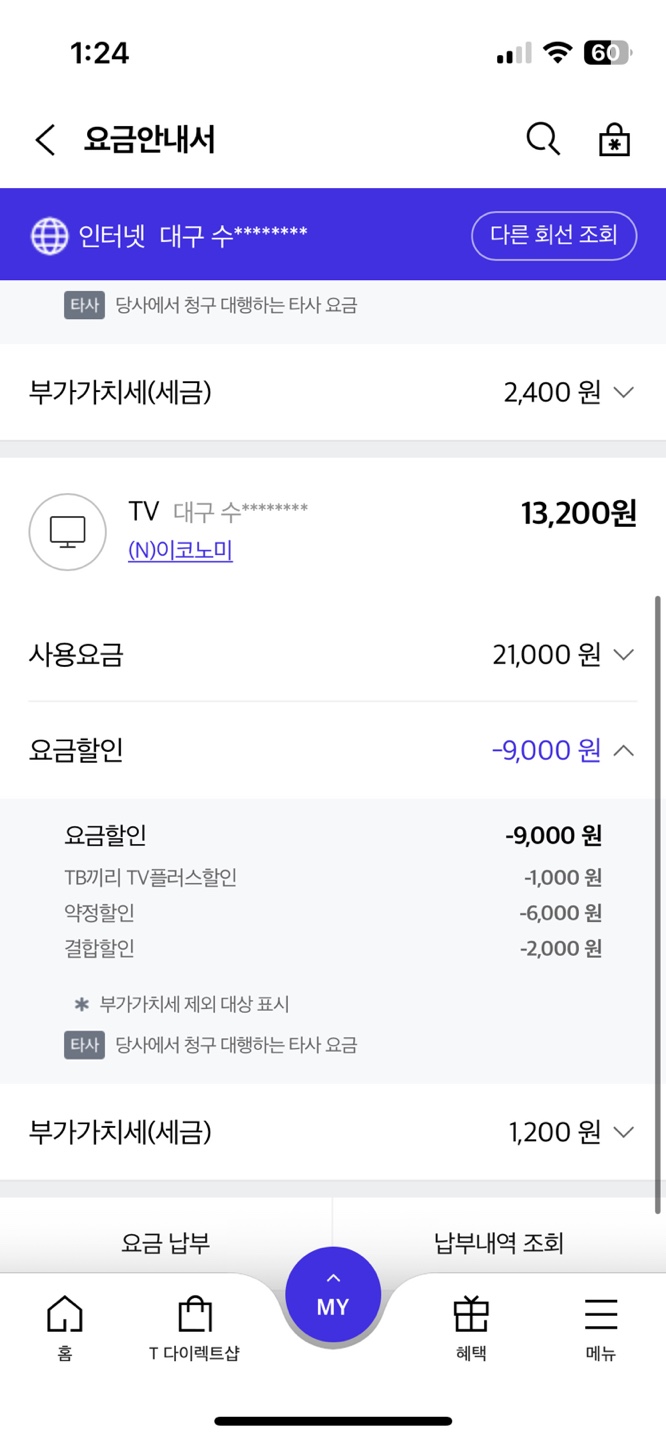Tap 다른 회선 조회 button
Image resolution: width=666 pixels, height=1440 pixels.
[x=554, y=236]
